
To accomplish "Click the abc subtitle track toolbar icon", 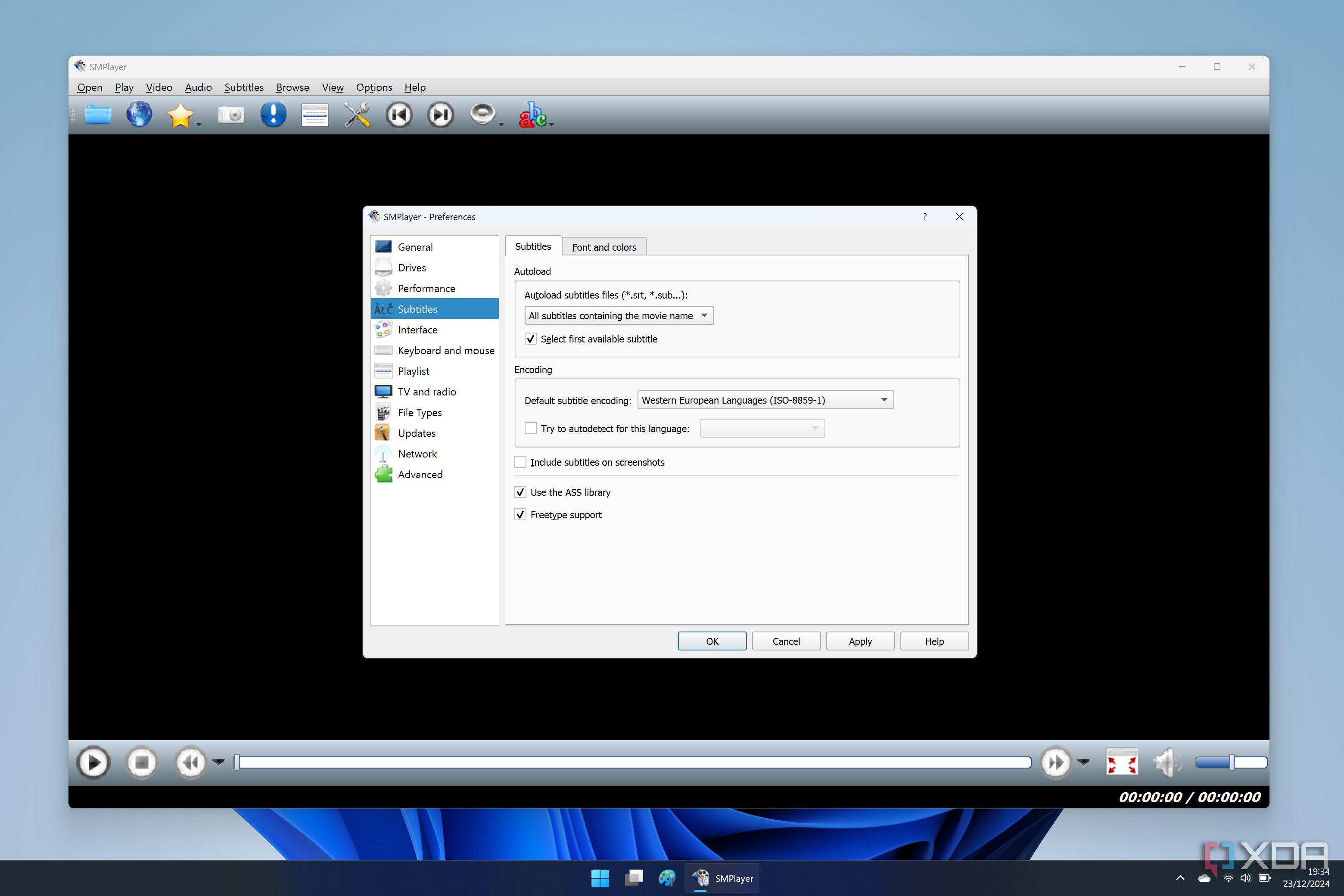I will coord(532,115).
